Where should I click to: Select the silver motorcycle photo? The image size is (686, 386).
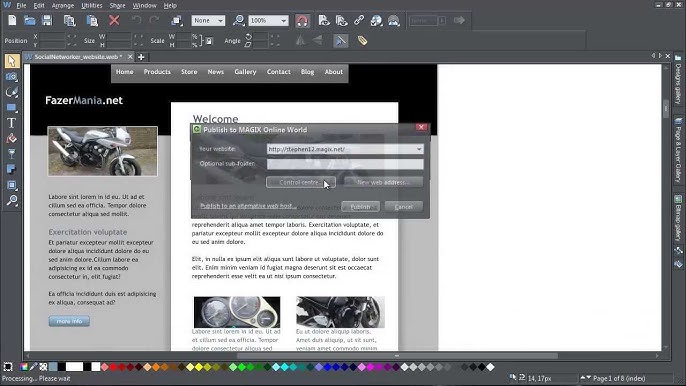tap(102, 151)
